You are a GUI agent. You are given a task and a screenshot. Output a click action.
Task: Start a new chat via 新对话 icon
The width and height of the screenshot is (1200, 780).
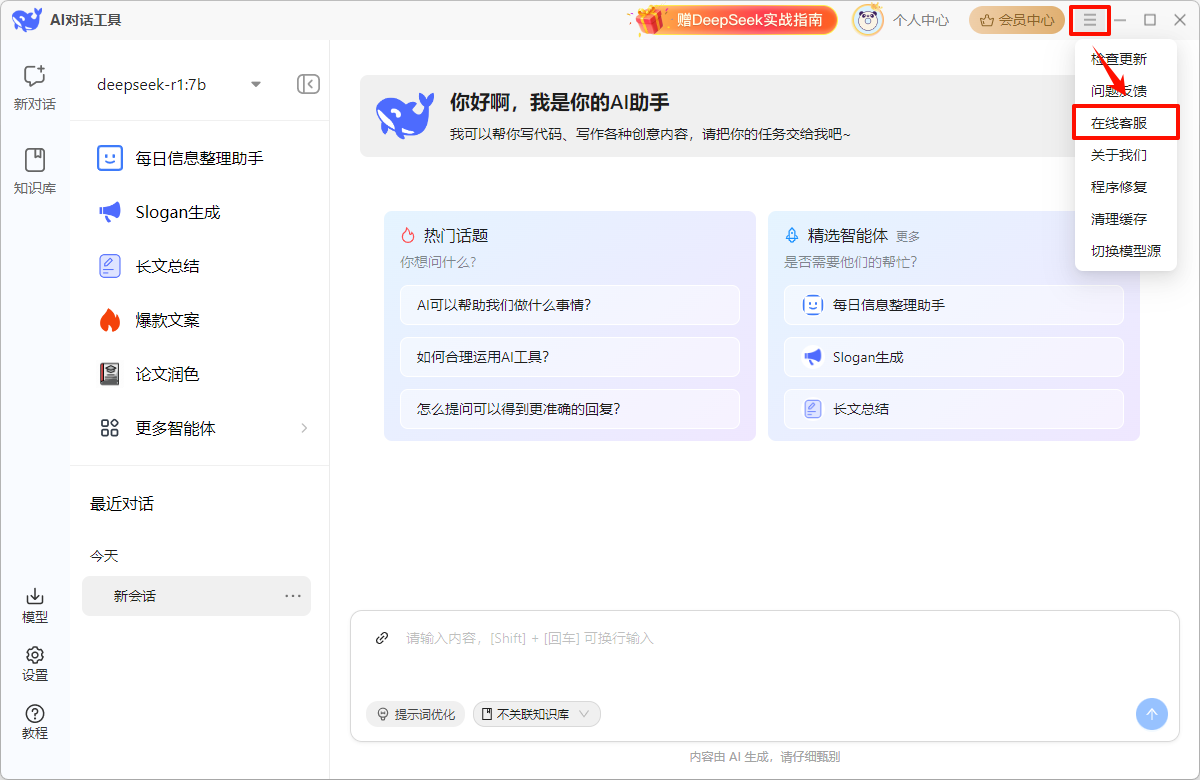34,86
